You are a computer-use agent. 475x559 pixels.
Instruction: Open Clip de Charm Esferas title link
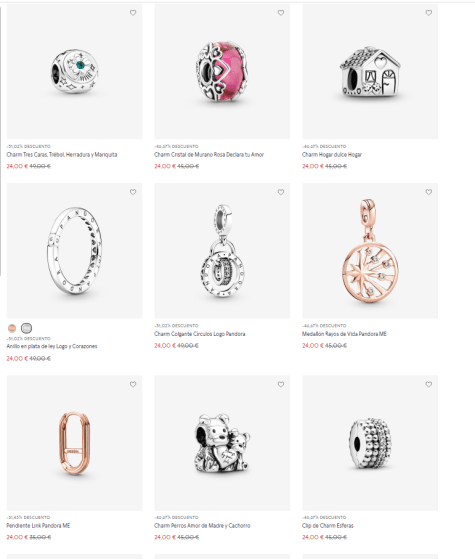point(328,526)
